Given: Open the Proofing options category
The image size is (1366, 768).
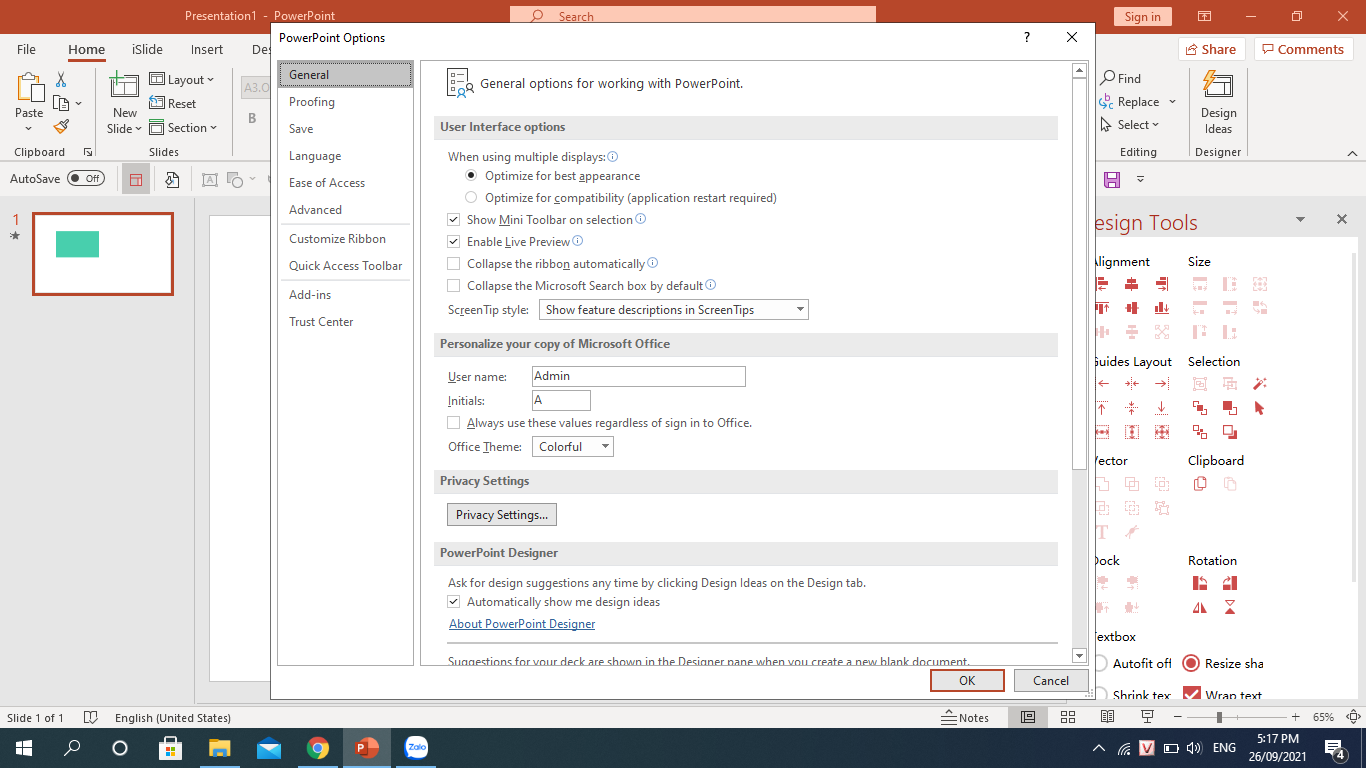Looking at the screenshot, I should (x=345, y=102).
